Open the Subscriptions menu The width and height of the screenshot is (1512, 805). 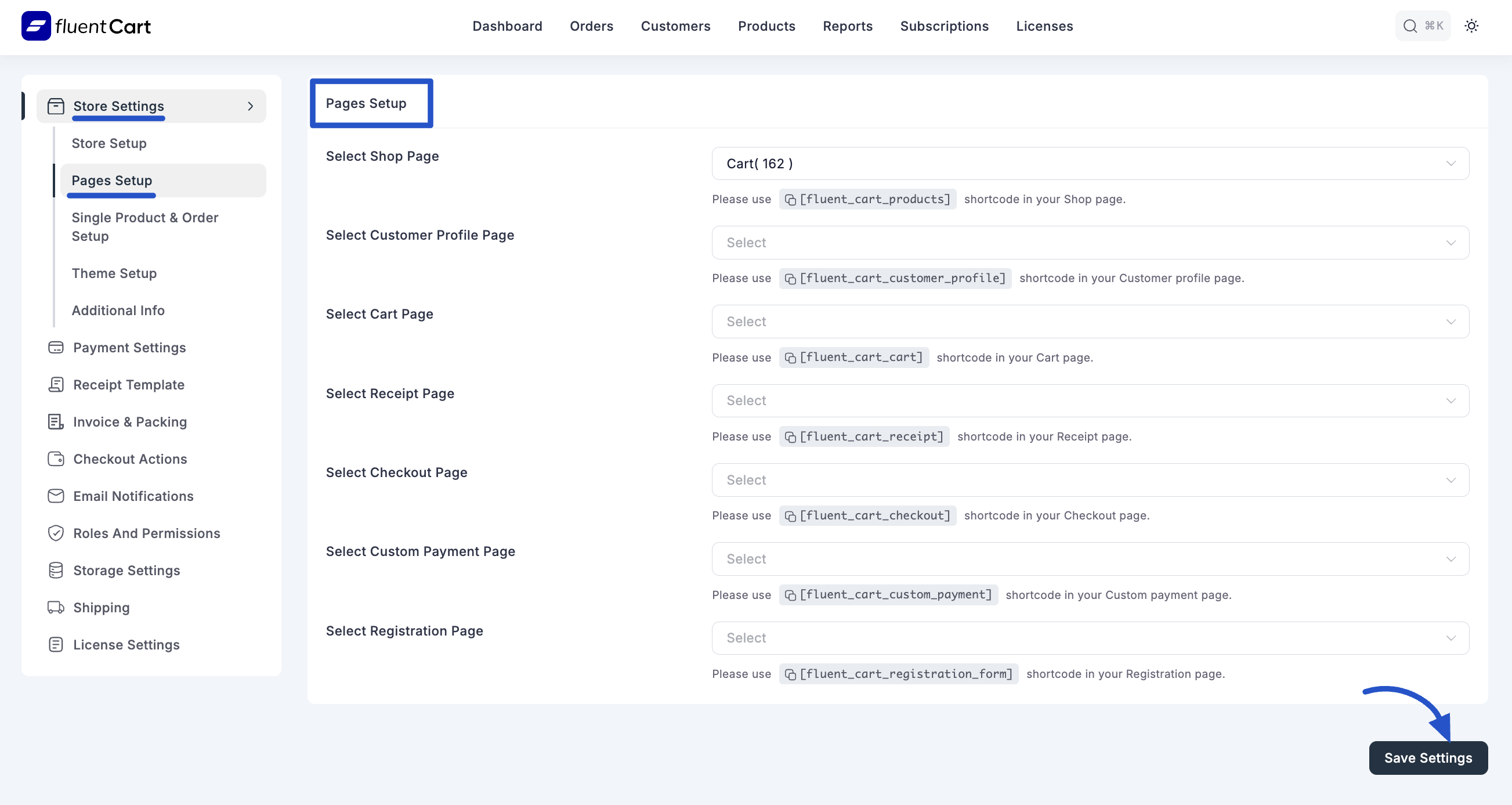944,26
